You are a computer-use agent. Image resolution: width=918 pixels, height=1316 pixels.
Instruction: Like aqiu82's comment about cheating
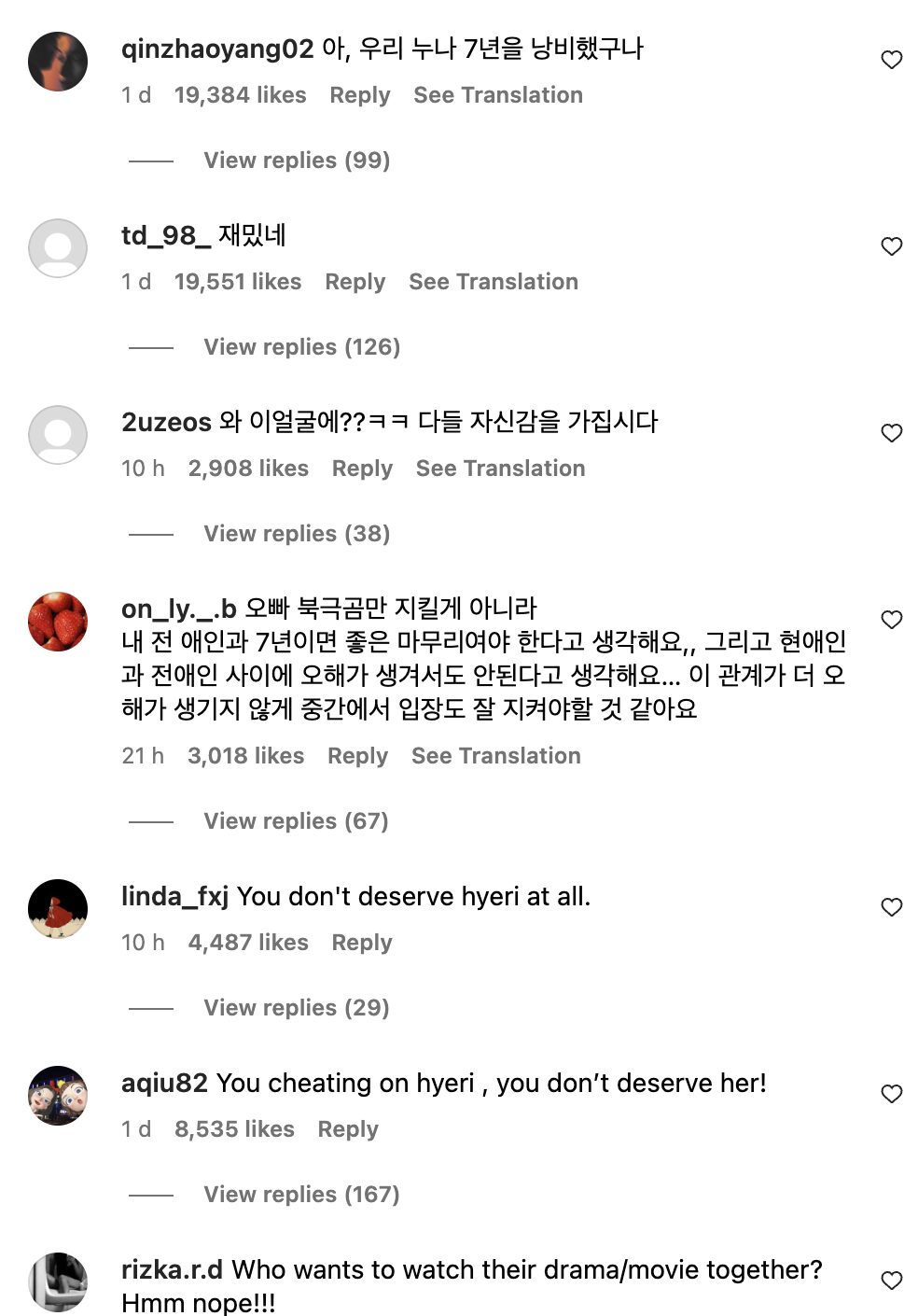click(x=892, y=1095)
